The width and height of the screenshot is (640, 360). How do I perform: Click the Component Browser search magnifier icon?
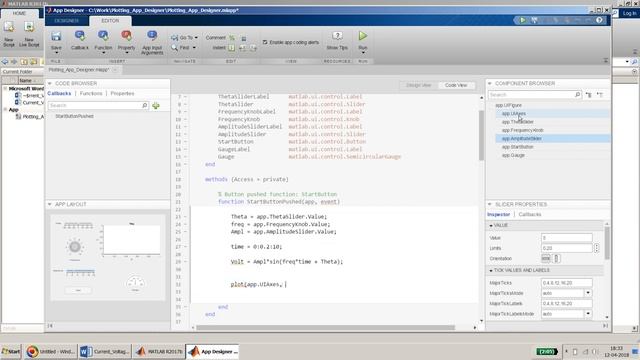click(x=577, y=95)
